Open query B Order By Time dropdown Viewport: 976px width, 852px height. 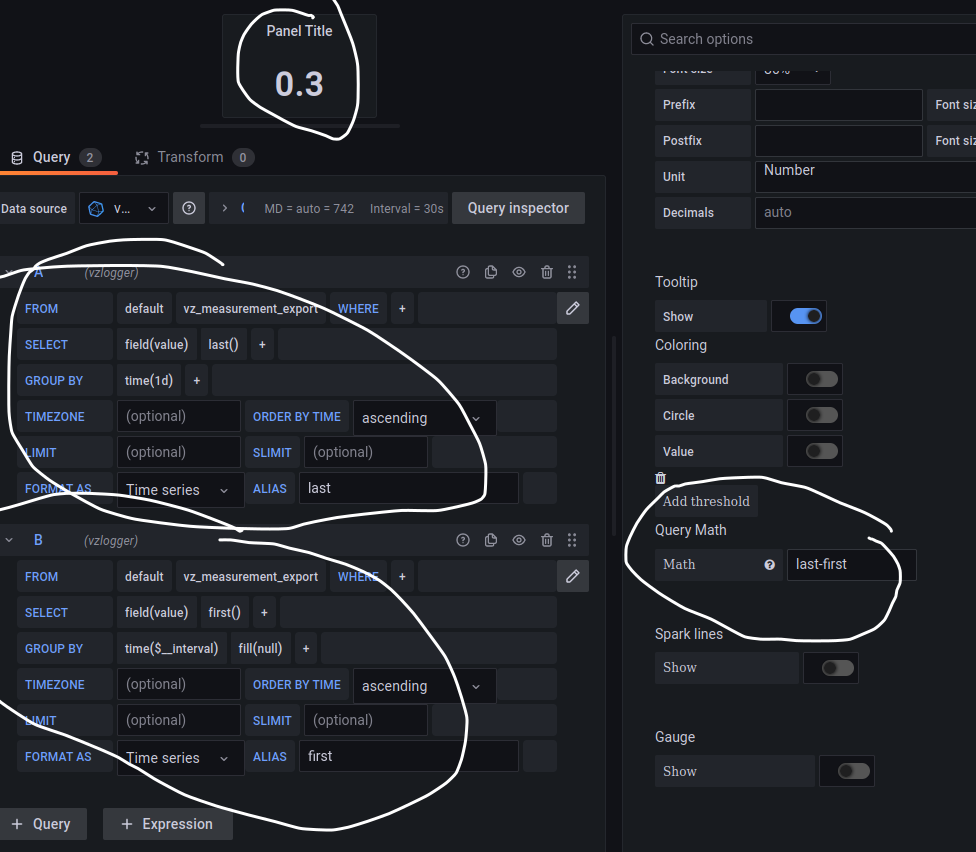point(424,686)
